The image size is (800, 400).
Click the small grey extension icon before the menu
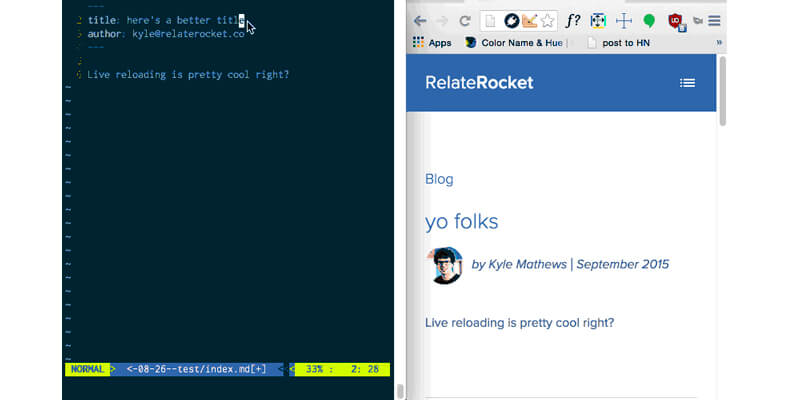pos(697,21)
